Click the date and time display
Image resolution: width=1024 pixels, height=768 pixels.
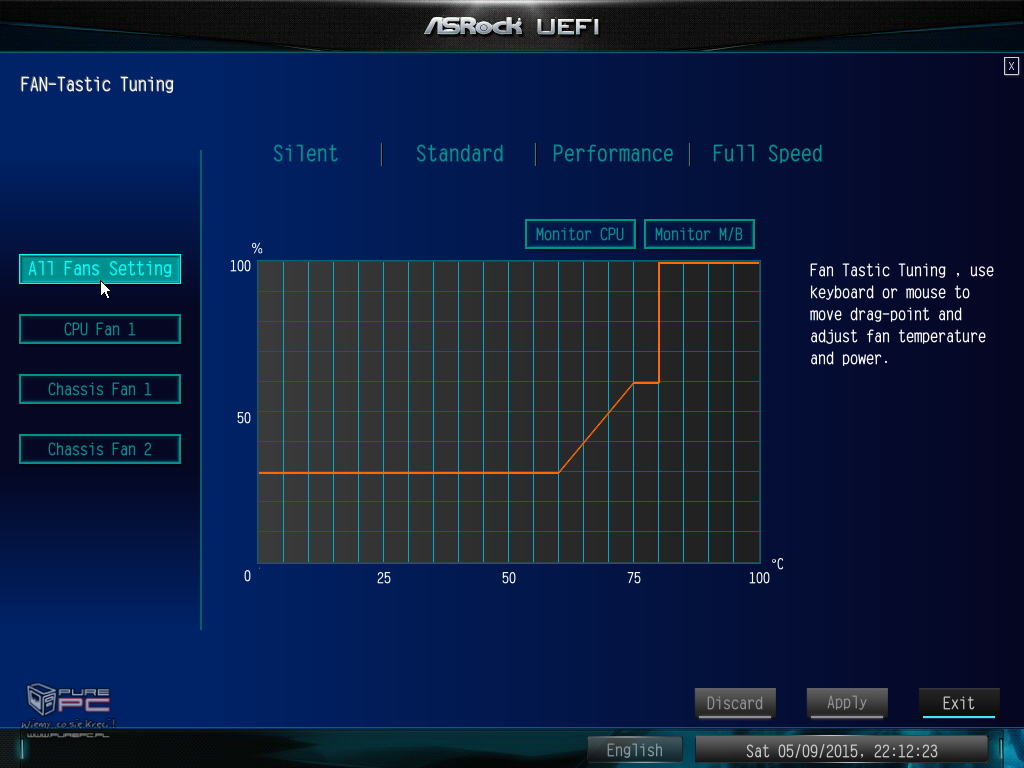click(842, 750)
